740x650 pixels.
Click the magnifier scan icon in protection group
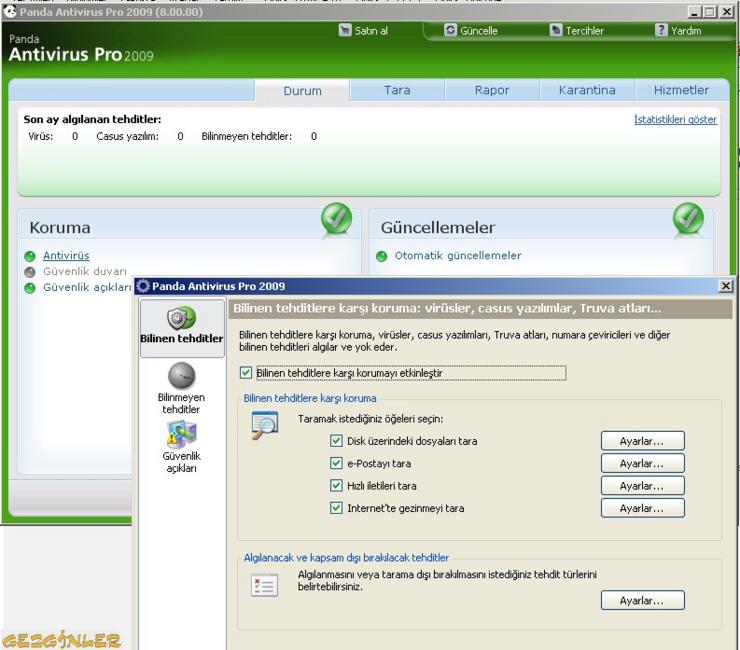click(265, 425)
